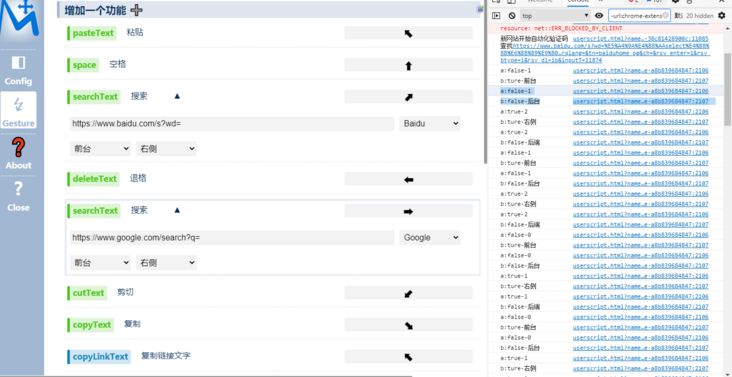
Task: Open the console settings gear
Action: (x=722, y=16)
